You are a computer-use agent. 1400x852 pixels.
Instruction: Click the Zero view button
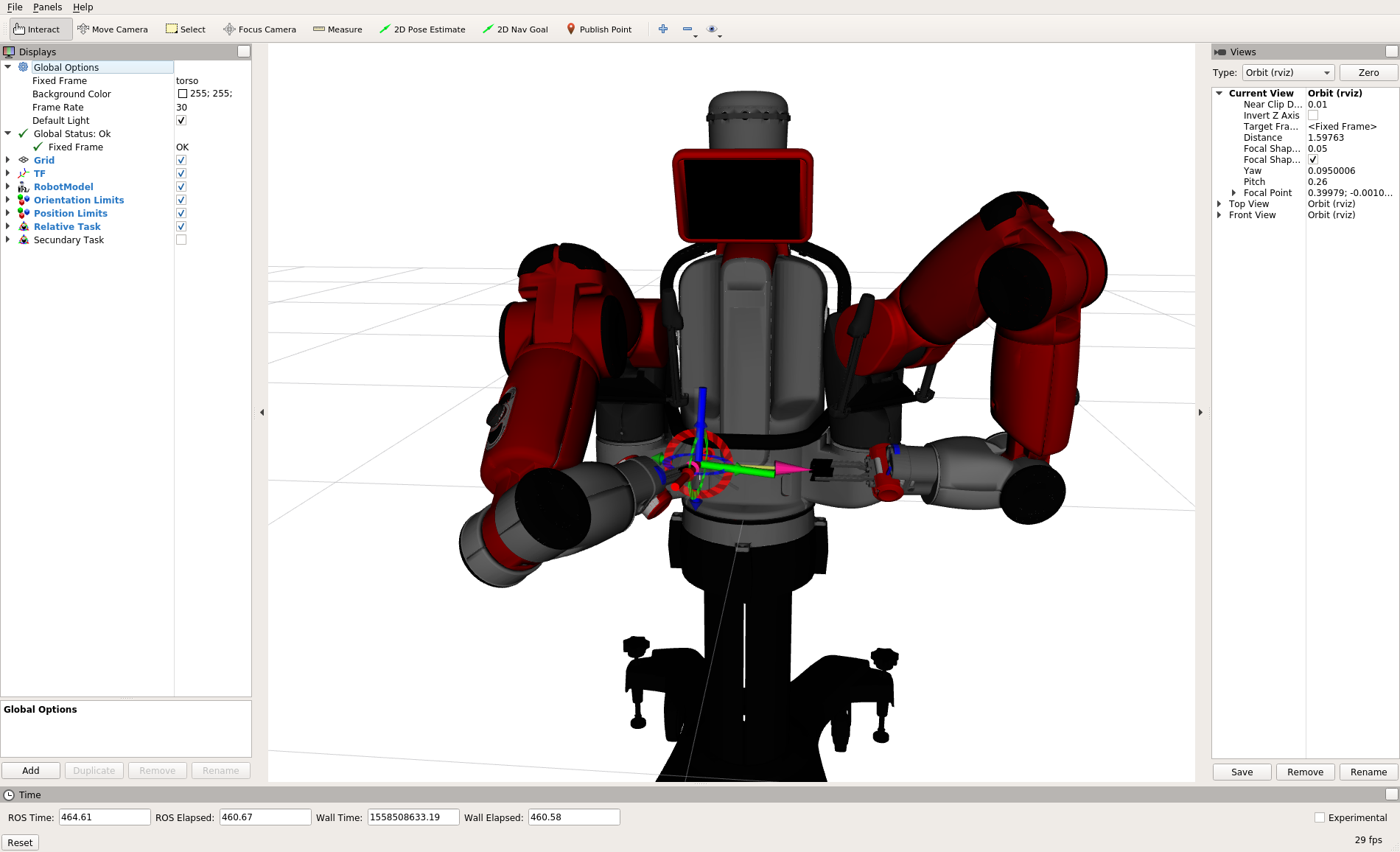point(1368,72)
